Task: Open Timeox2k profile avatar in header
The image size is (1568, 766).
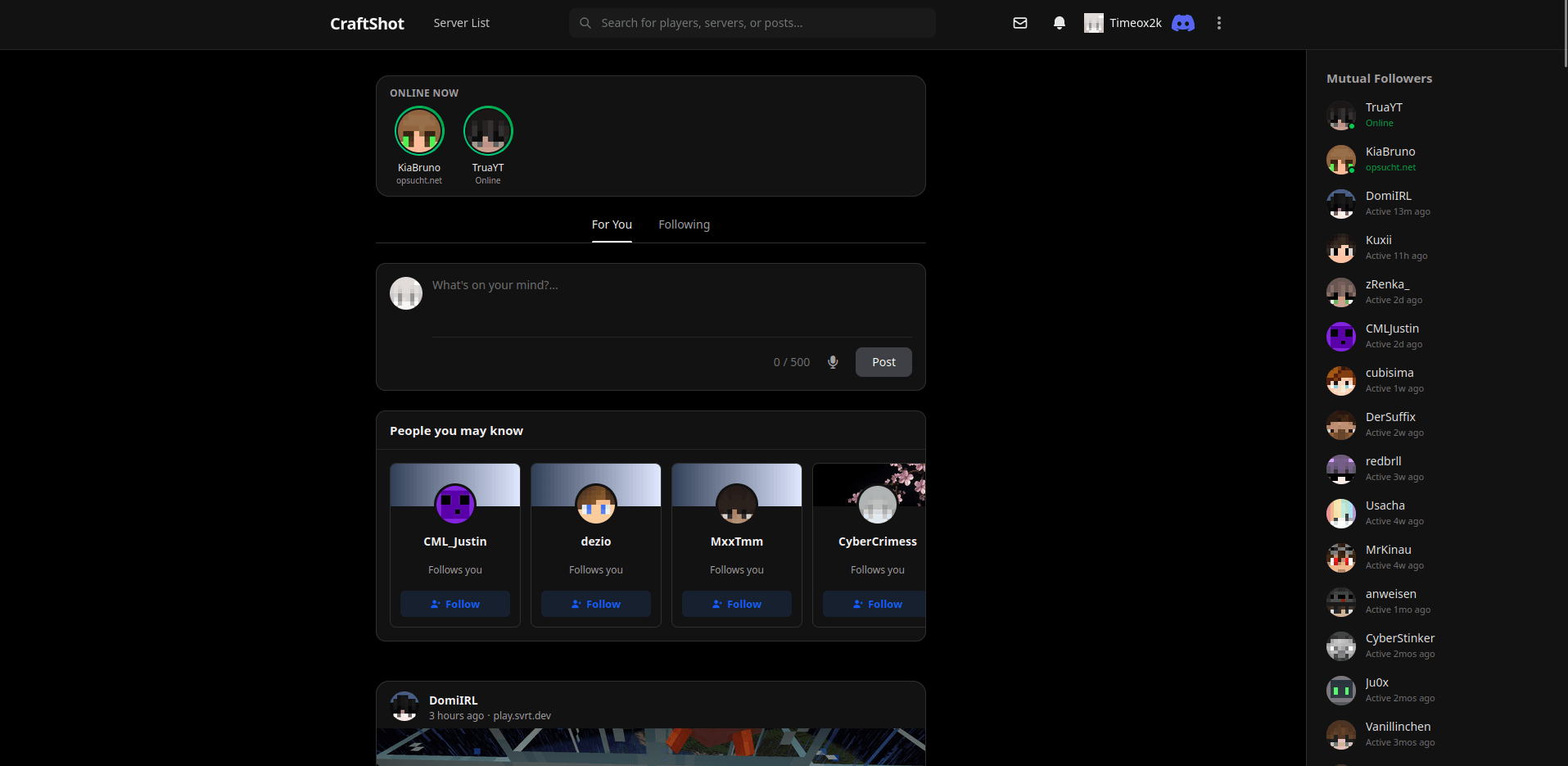Action: (1093, 23)
